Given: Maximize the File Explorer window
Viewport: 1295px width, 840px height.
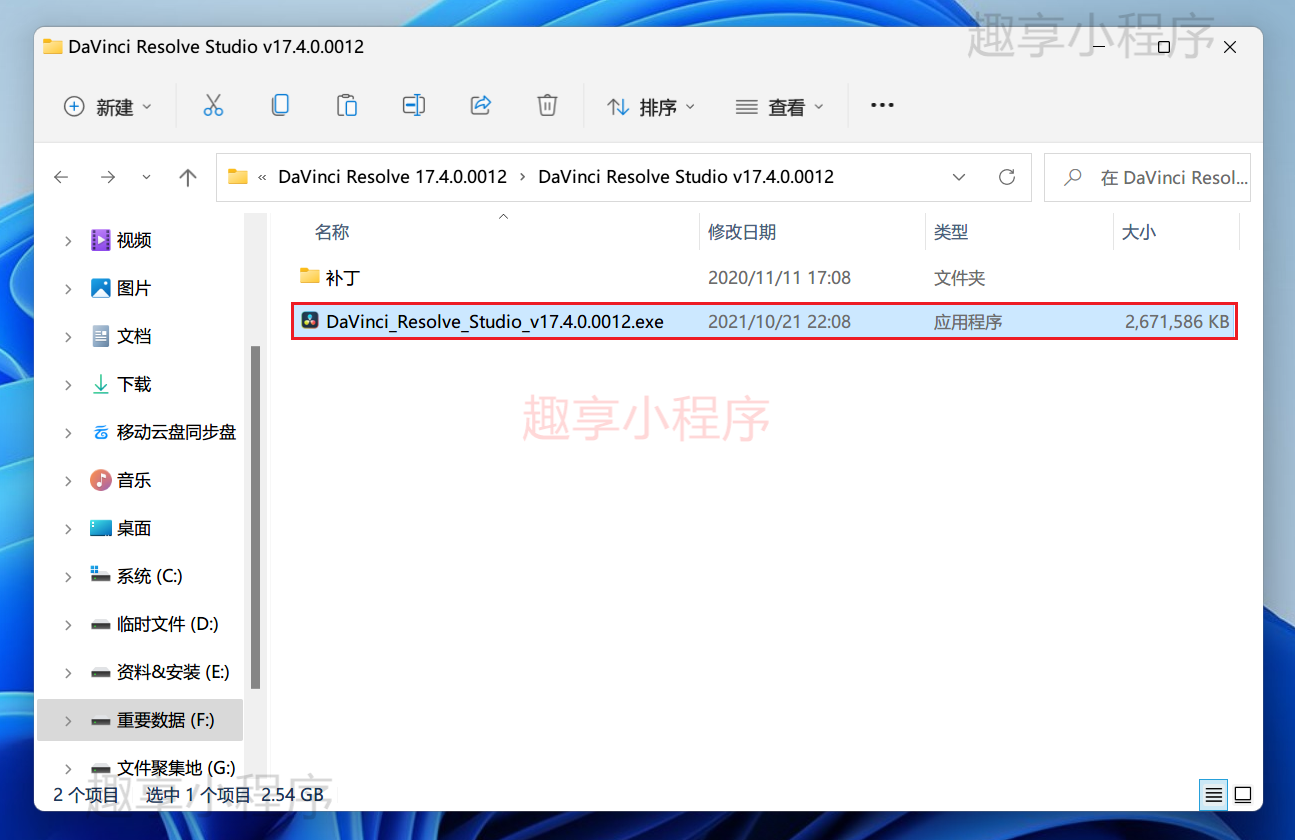Looking at the screenshot, I should [x=1164, y=47].
